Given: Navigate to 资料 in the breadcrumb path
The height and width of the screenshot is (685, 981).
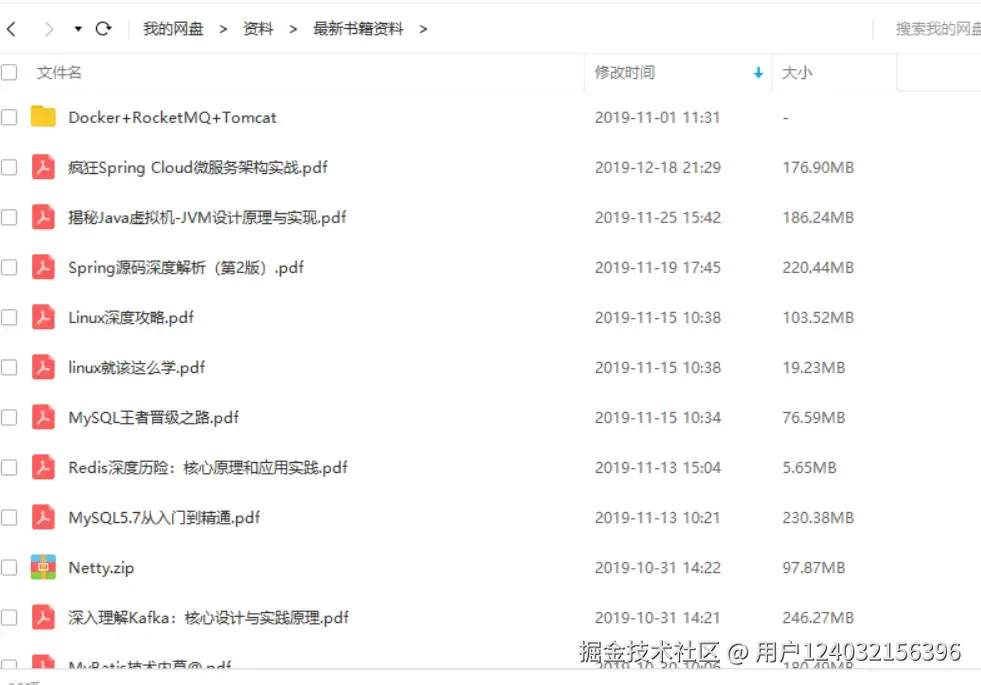Looking at the screenshot, I should pos(257,29).
